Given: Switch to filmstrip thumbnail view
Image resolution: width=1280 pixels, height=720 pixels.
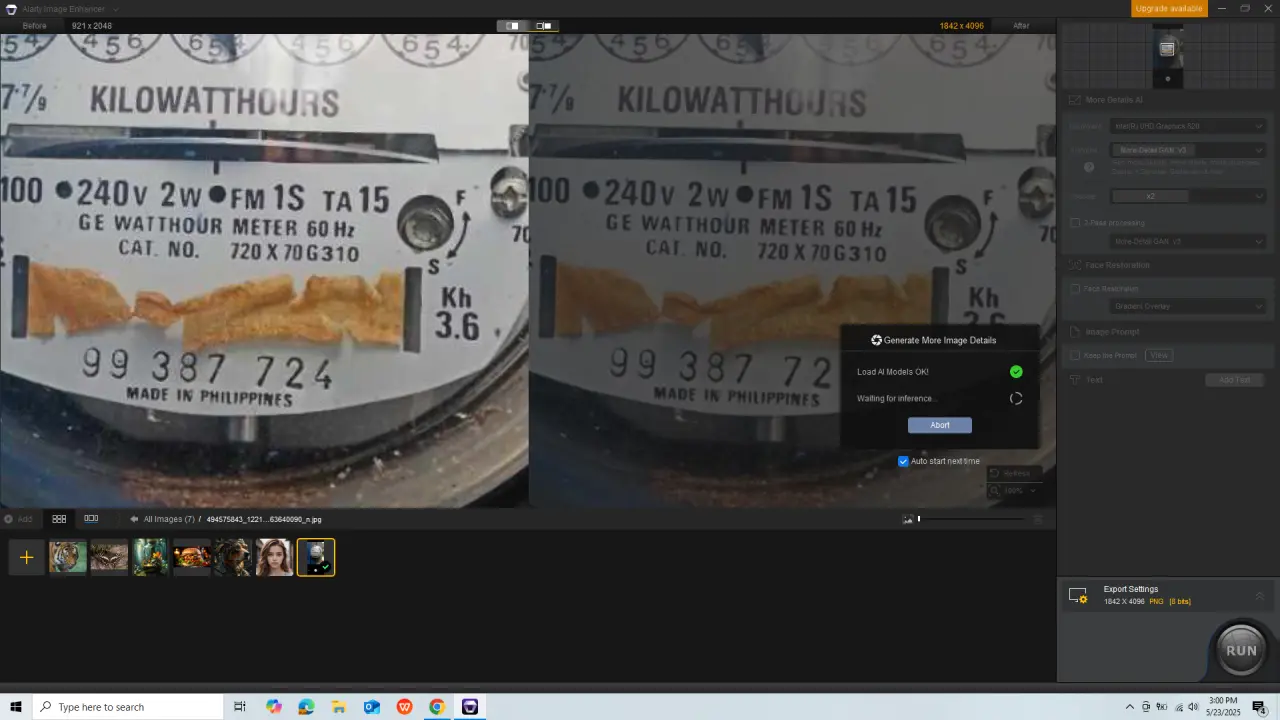Looking at the screenshot, I should (x=91, y=519).
